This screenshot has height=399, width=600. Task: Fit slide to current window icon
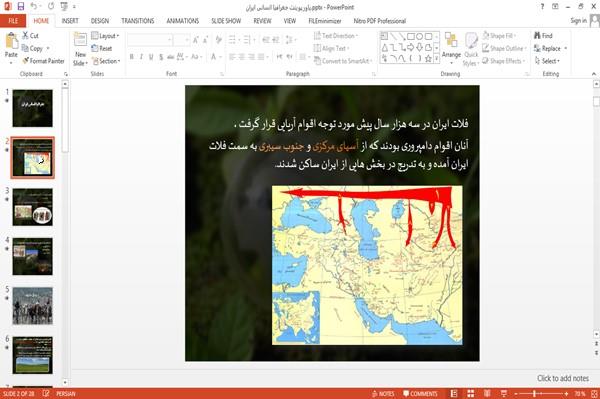pyautogui.click(x=594, y=393)
